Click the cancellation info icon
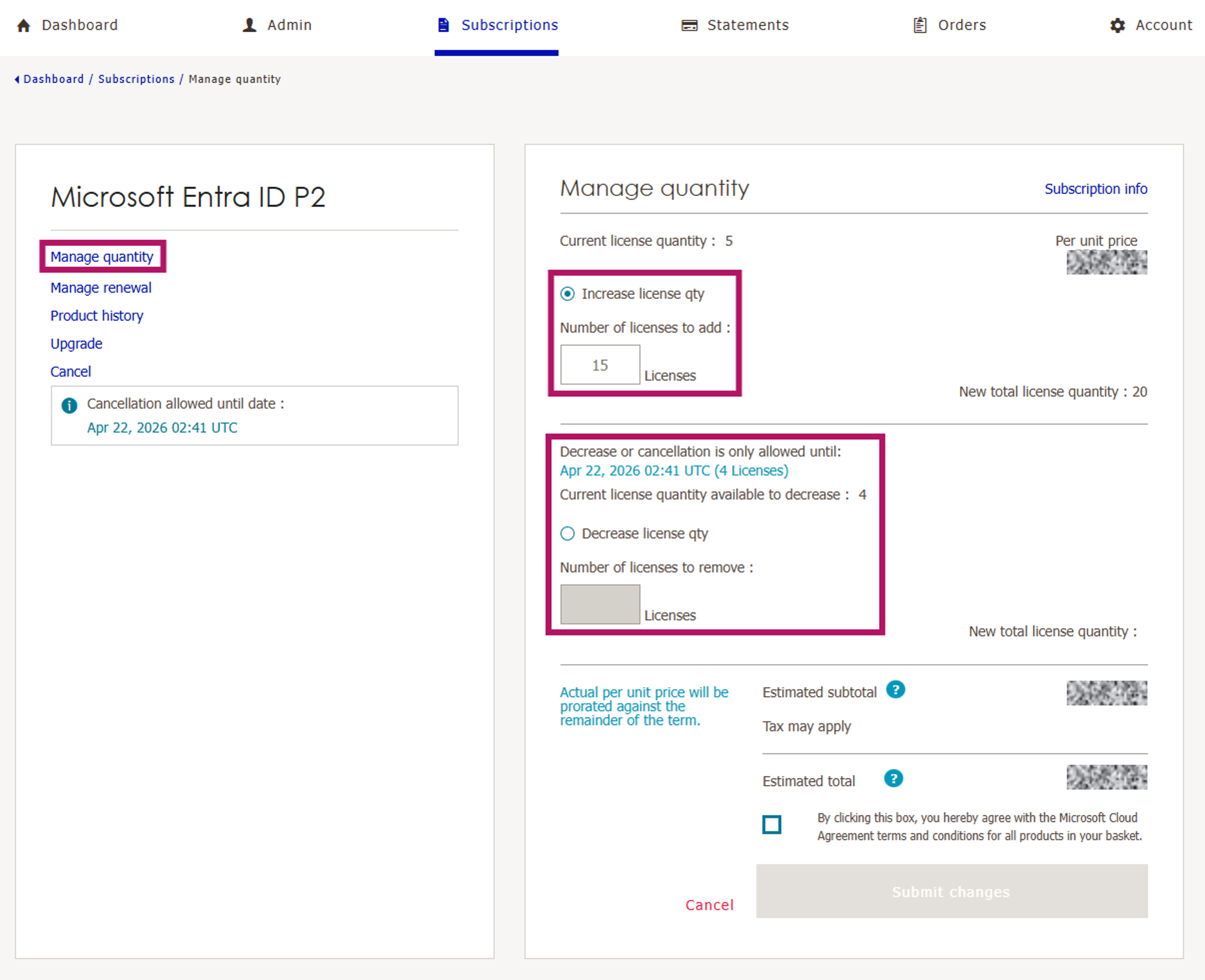The width and height of the screenshot is (1205, 980). click(x=69, y=405)
